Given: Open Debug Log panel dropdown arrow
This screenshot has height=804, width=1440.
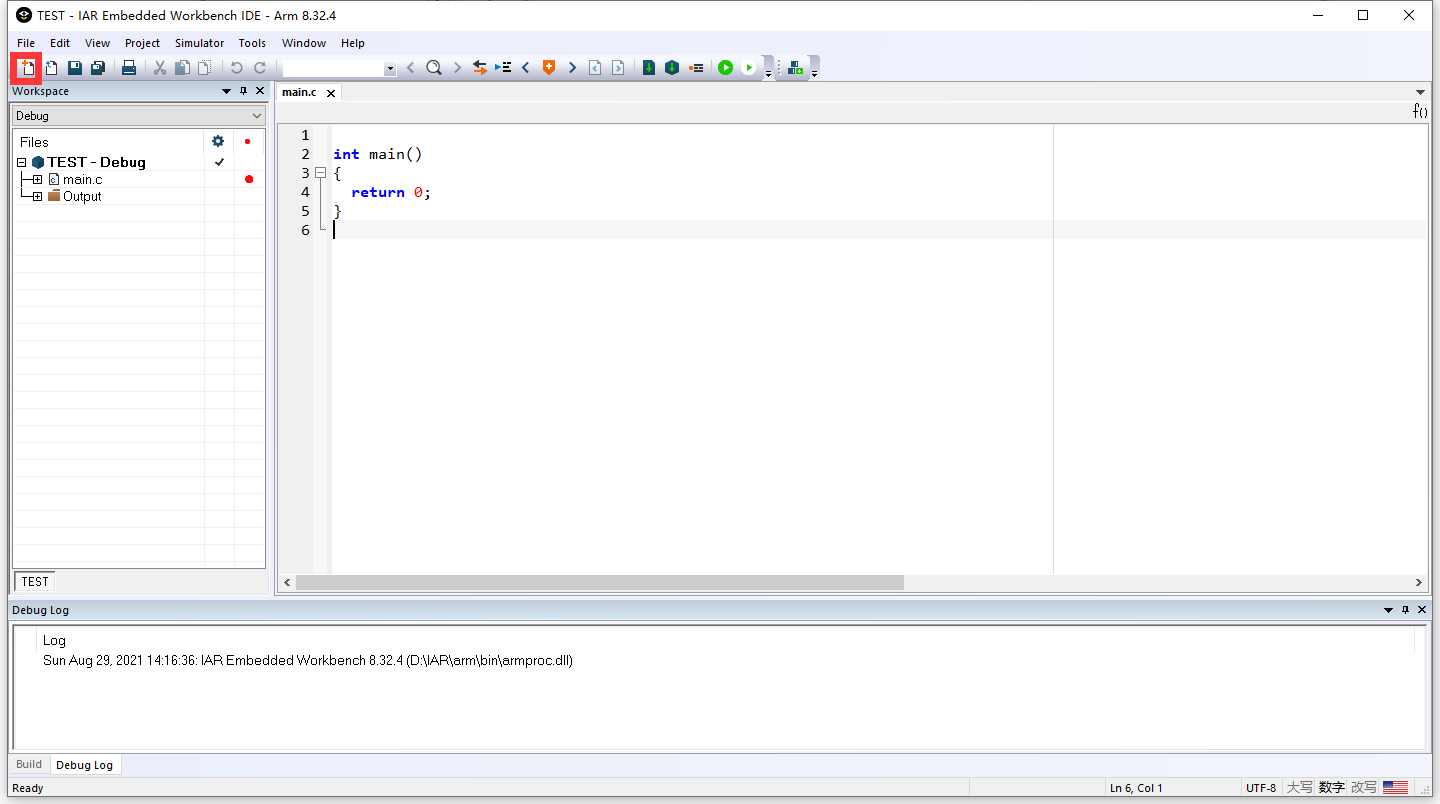Looking at the screenshot, I should coord(1388,610).
